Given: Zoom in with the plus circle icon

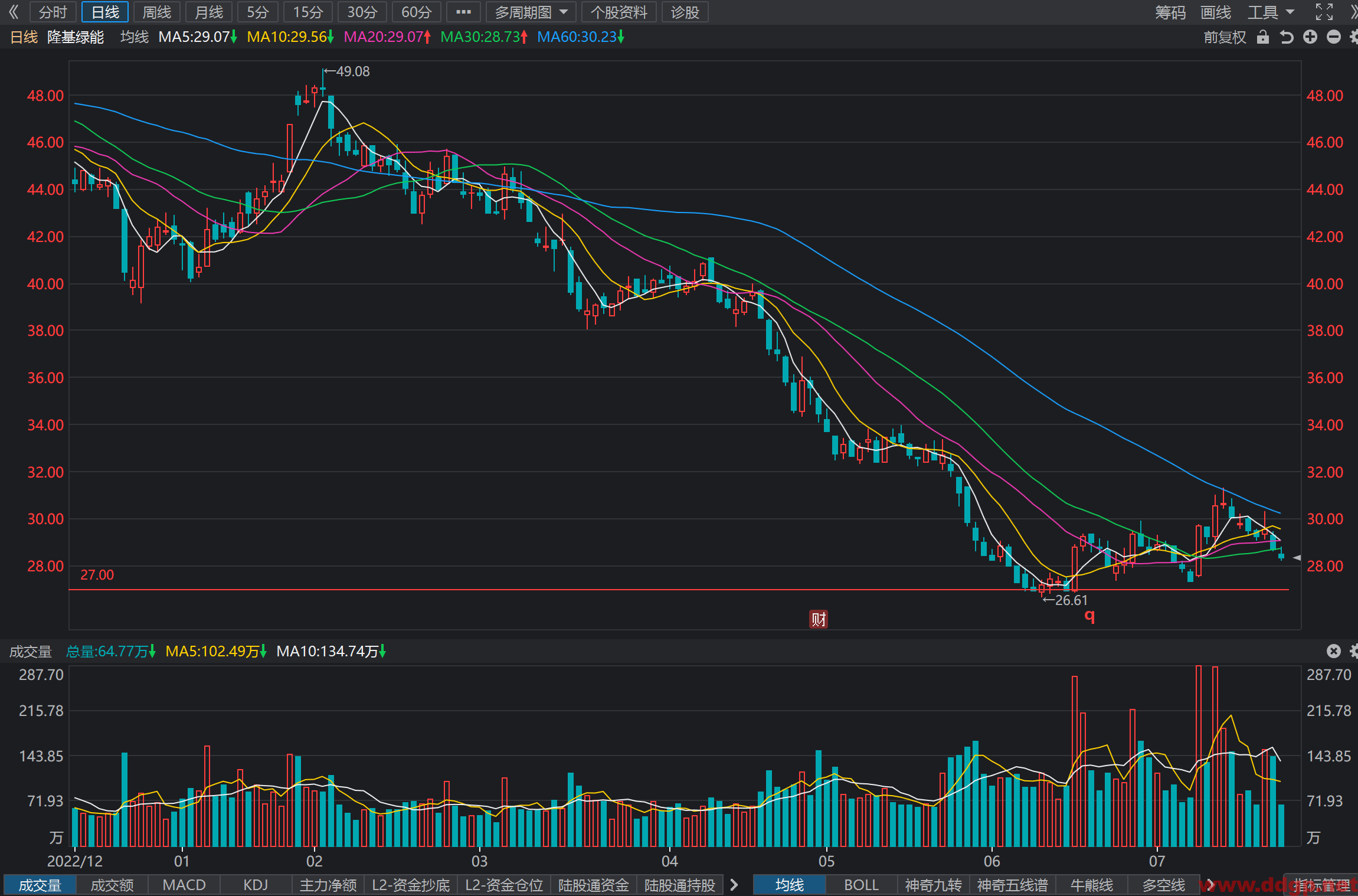Looking at the screenshot, I should pos(1310,37).
